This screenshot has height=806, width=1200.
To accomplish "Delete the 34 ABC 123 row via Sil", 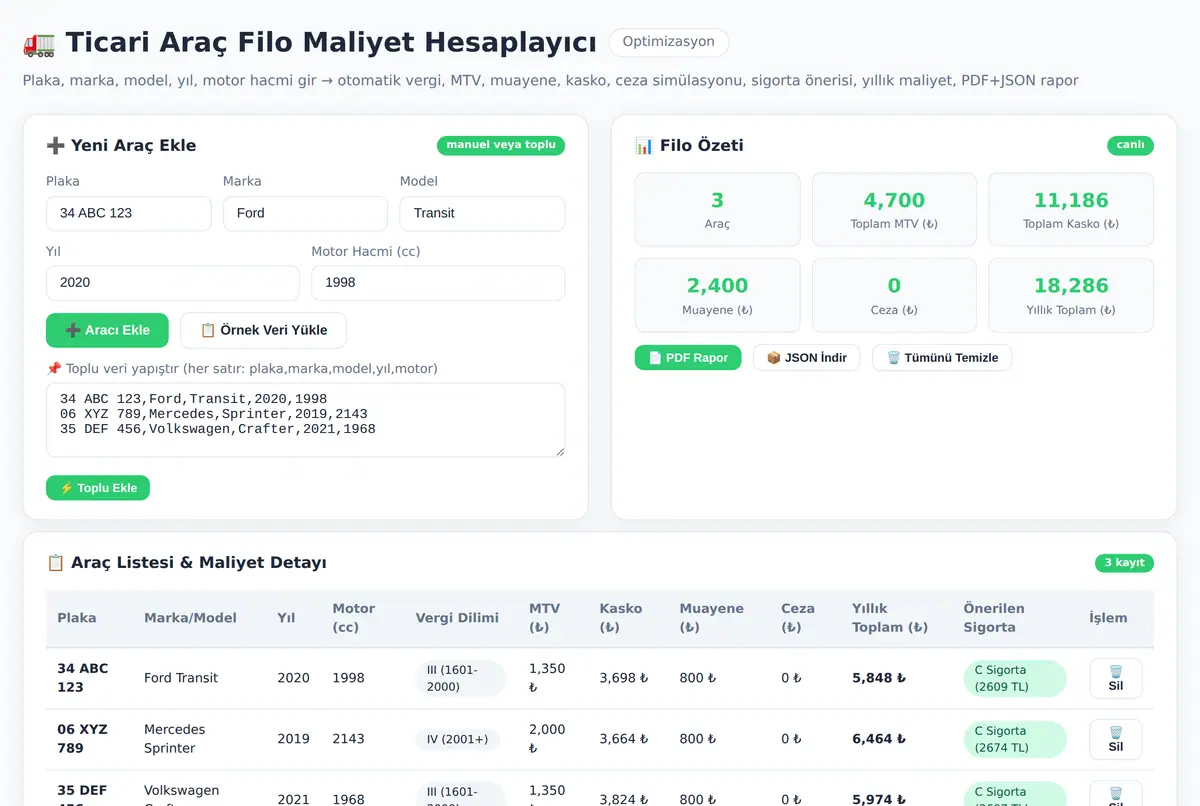I will click(x=1116, y=679).
